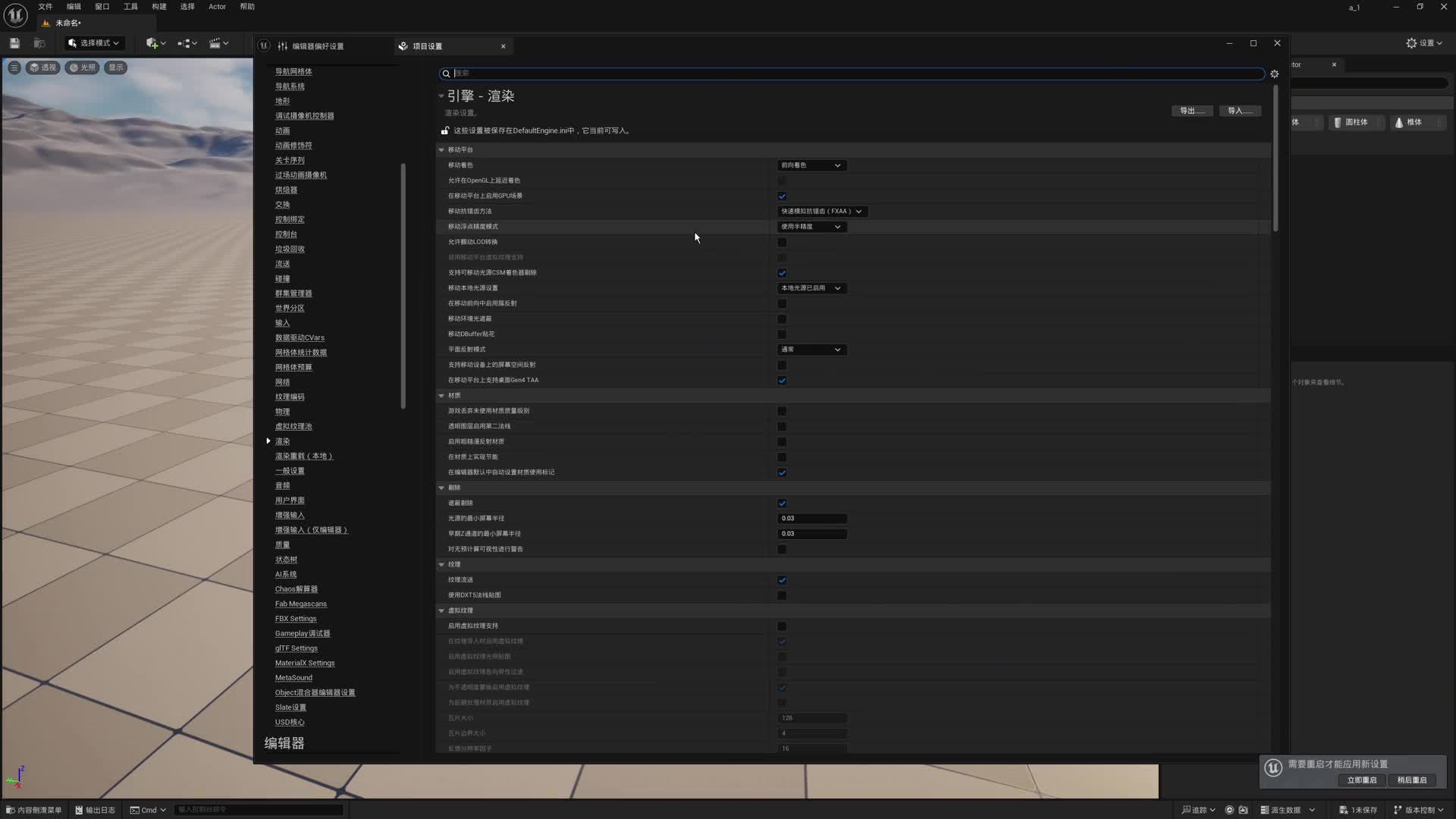1456x819 pixels.
Task: Click the viewport hamburger options icon
Action: [14, 67]
